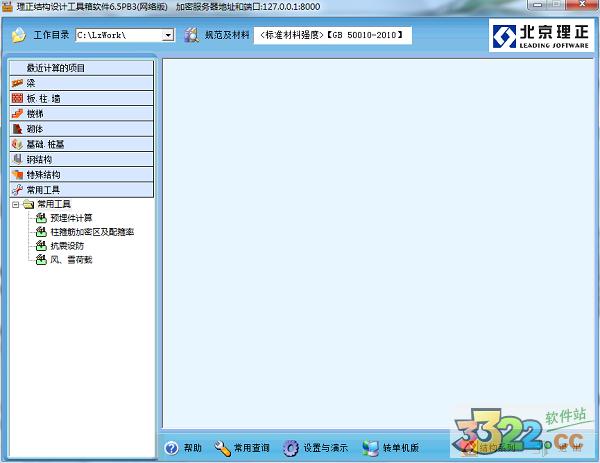This screenshot has height=463, width=600.
Task: Click the icon beside 风、雪荷载
Action: click(x=41, y=260)
